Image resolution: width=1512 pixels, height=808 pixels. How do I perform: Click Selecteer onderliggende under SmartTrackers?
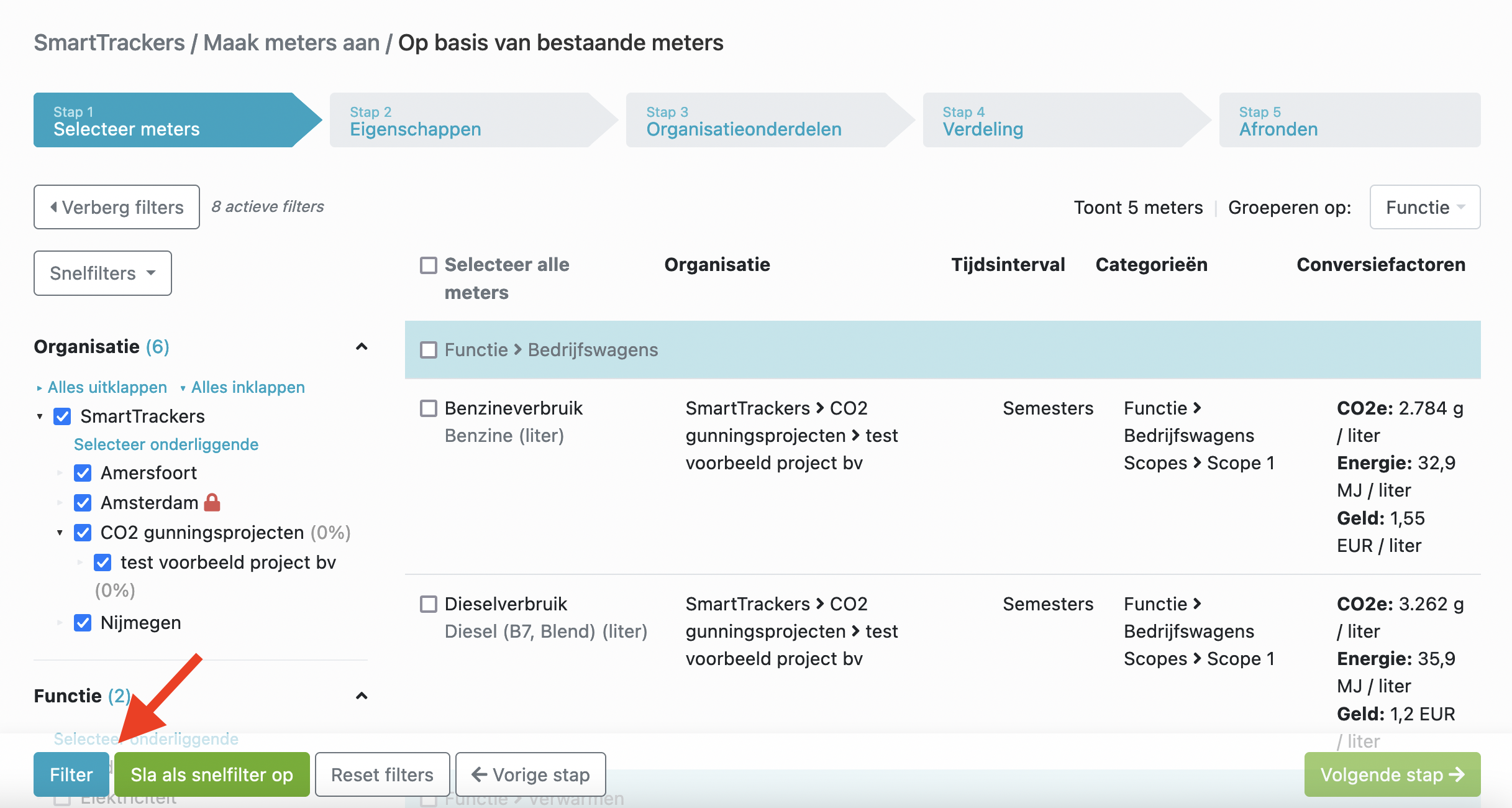(166, 444)
